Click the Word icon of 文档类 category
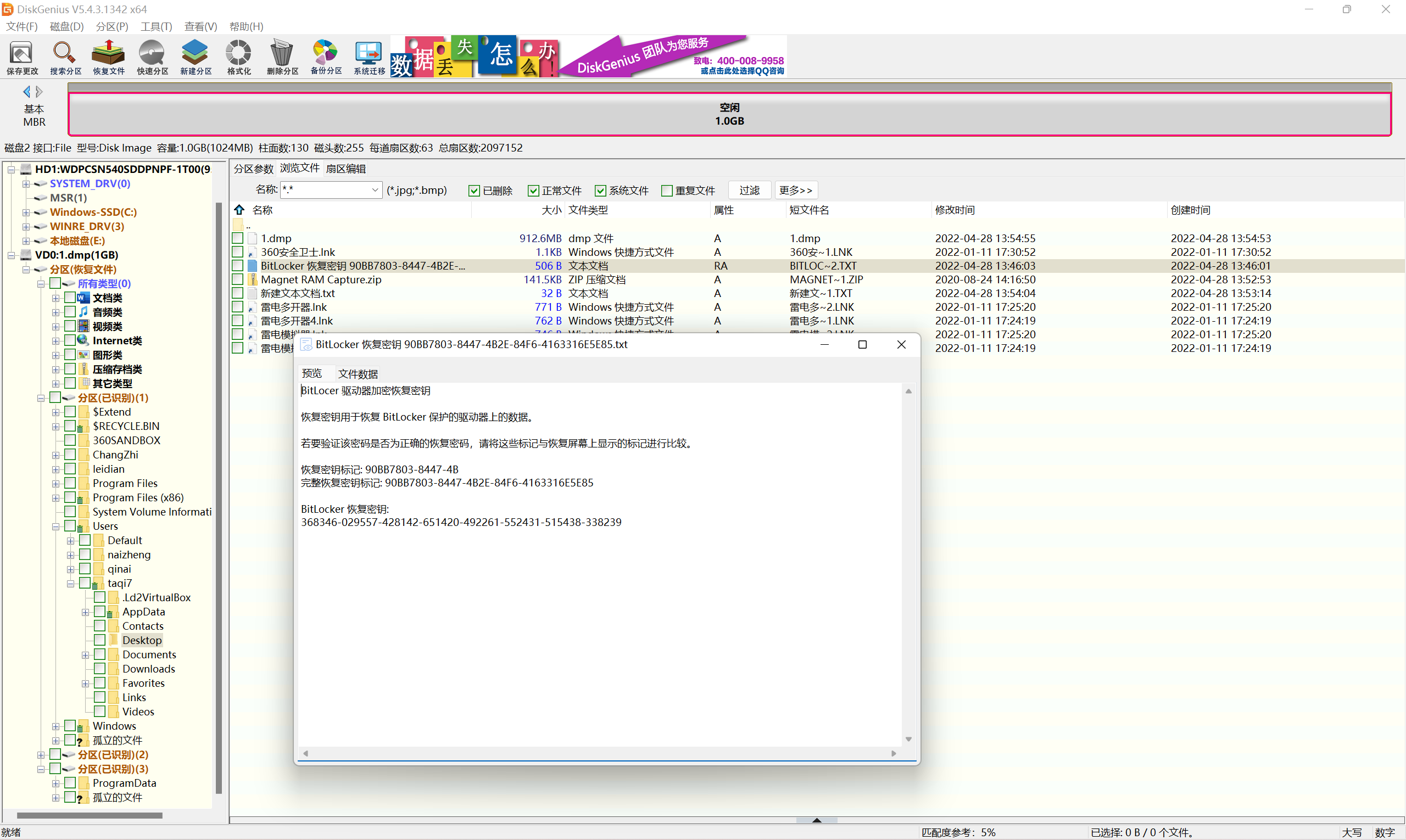 (x=83, y=298)
